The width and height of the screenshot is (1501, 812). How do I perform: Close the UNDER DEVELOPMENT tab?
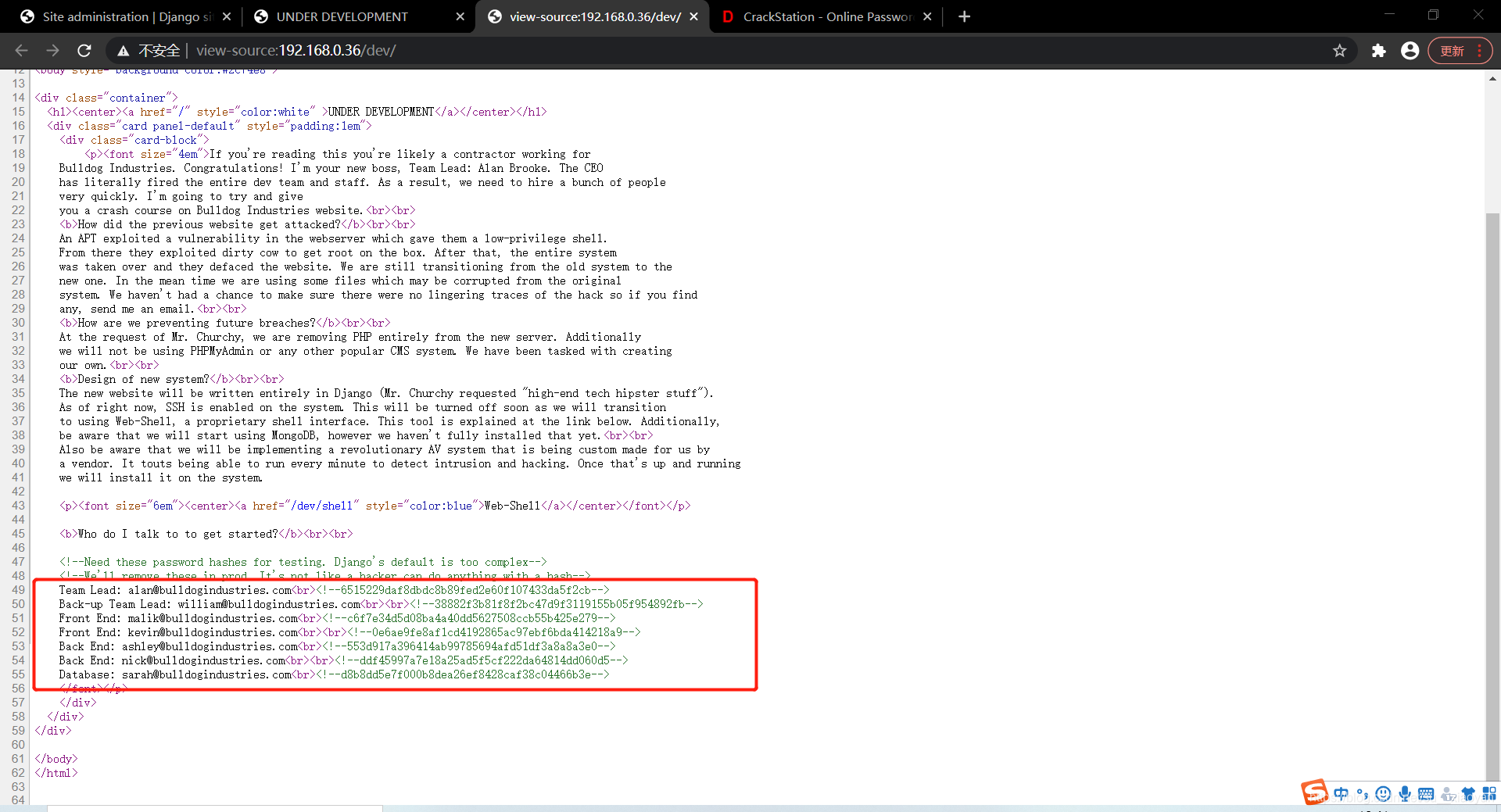pyautogui.click(x=460, y=16)
